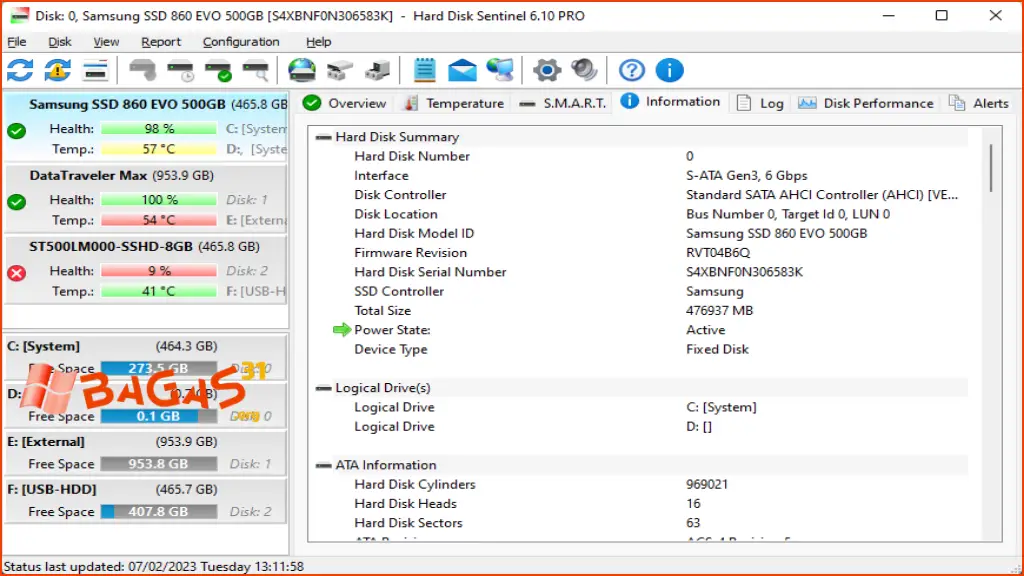The image size is (1024, 576).
Task: Click the disk icon with green checkmark
Action: coord(218,71)
